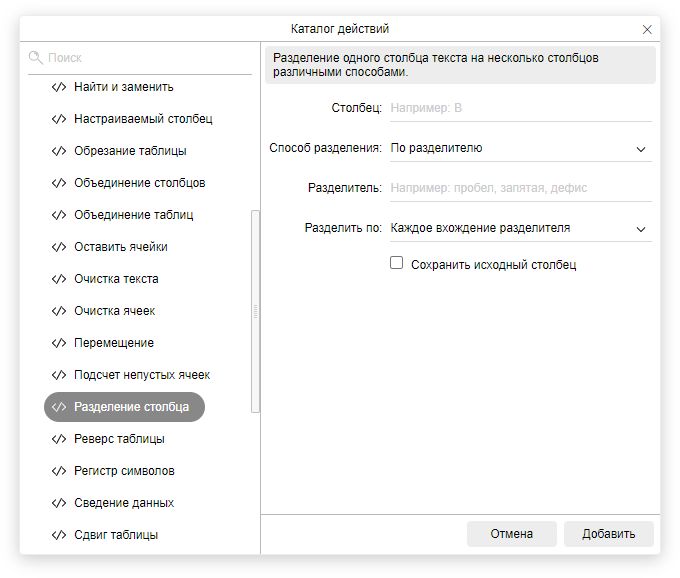Click the code icon beside Реверс таблицы
680x578 pixels.
(59, 439)
